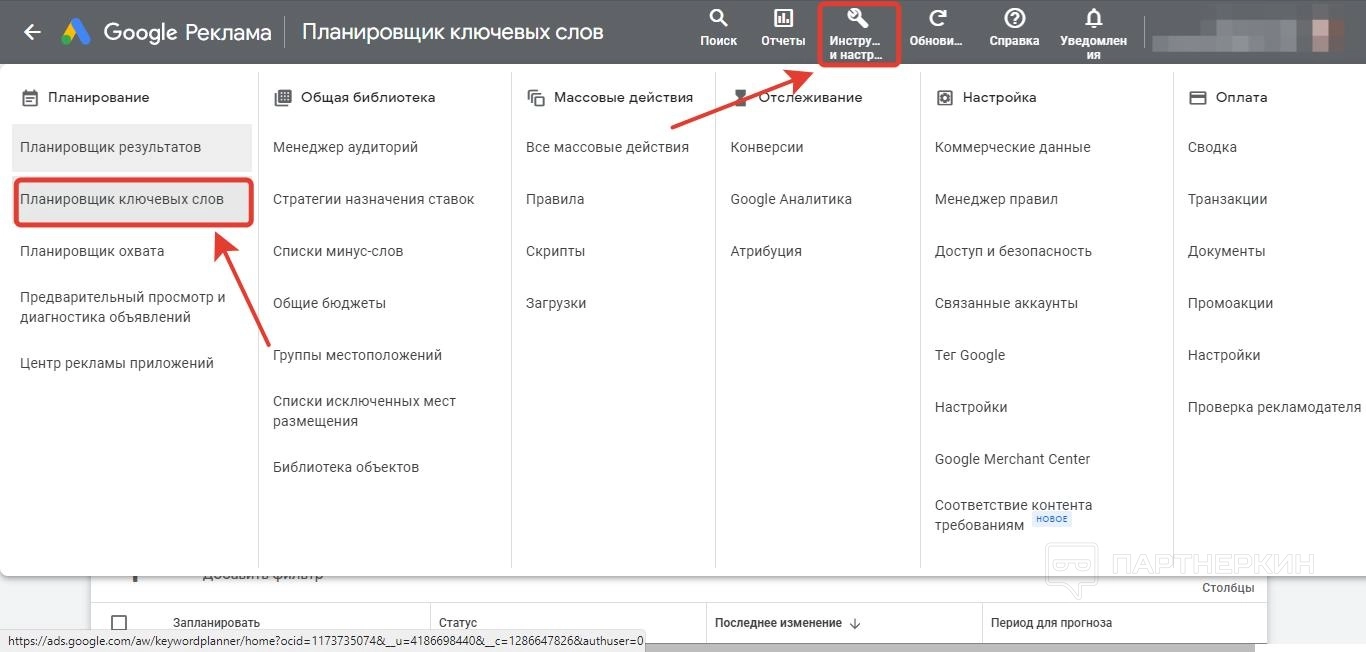Open Транзакции
Screen dimensions: 1366x652
tap(1228, 199)
